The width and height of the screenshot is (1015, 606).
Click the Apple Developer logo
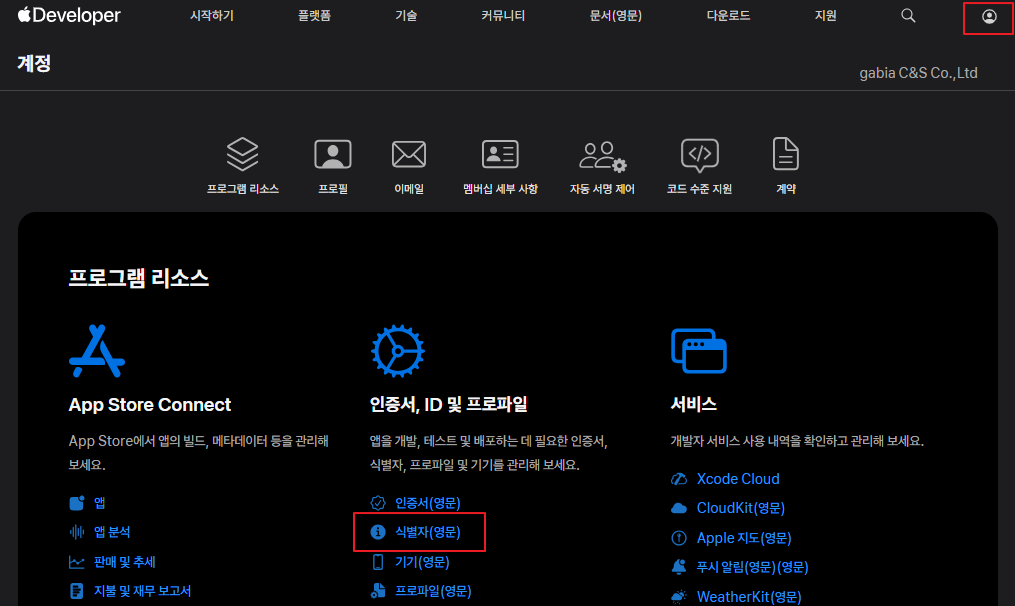(69, 16)
